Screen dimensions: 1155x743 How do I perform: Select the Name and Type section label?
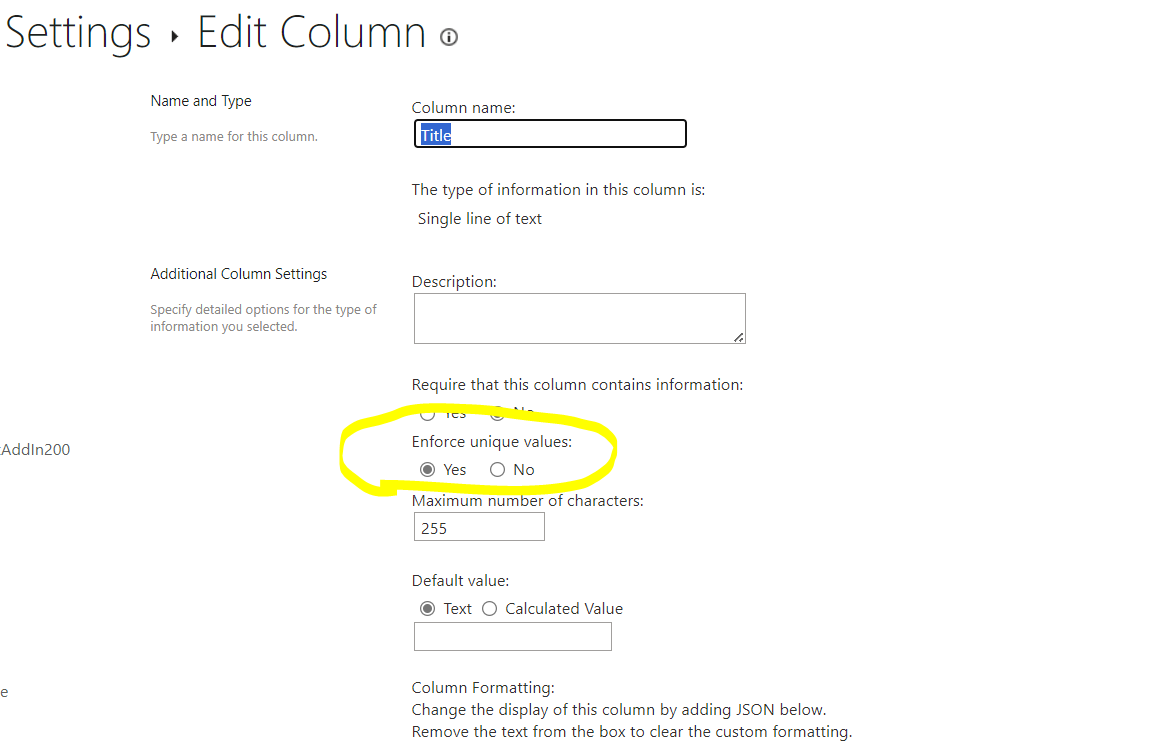click(x=200, y=100)
